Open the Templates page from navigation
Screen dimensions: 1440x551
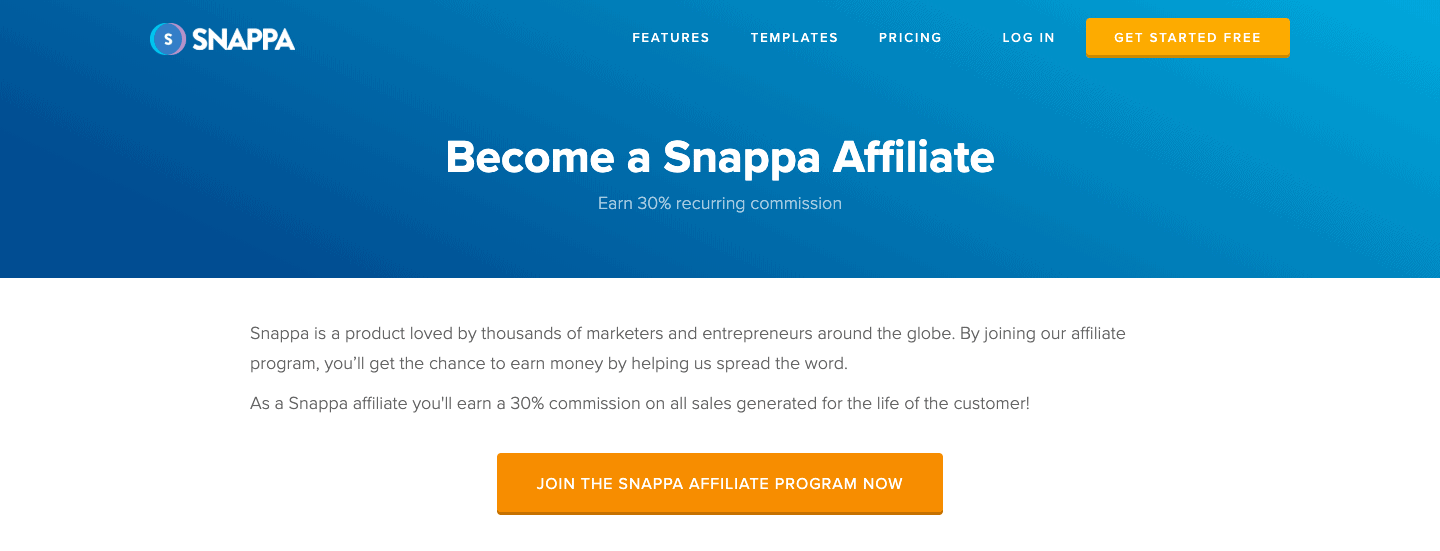pos(794,38)
